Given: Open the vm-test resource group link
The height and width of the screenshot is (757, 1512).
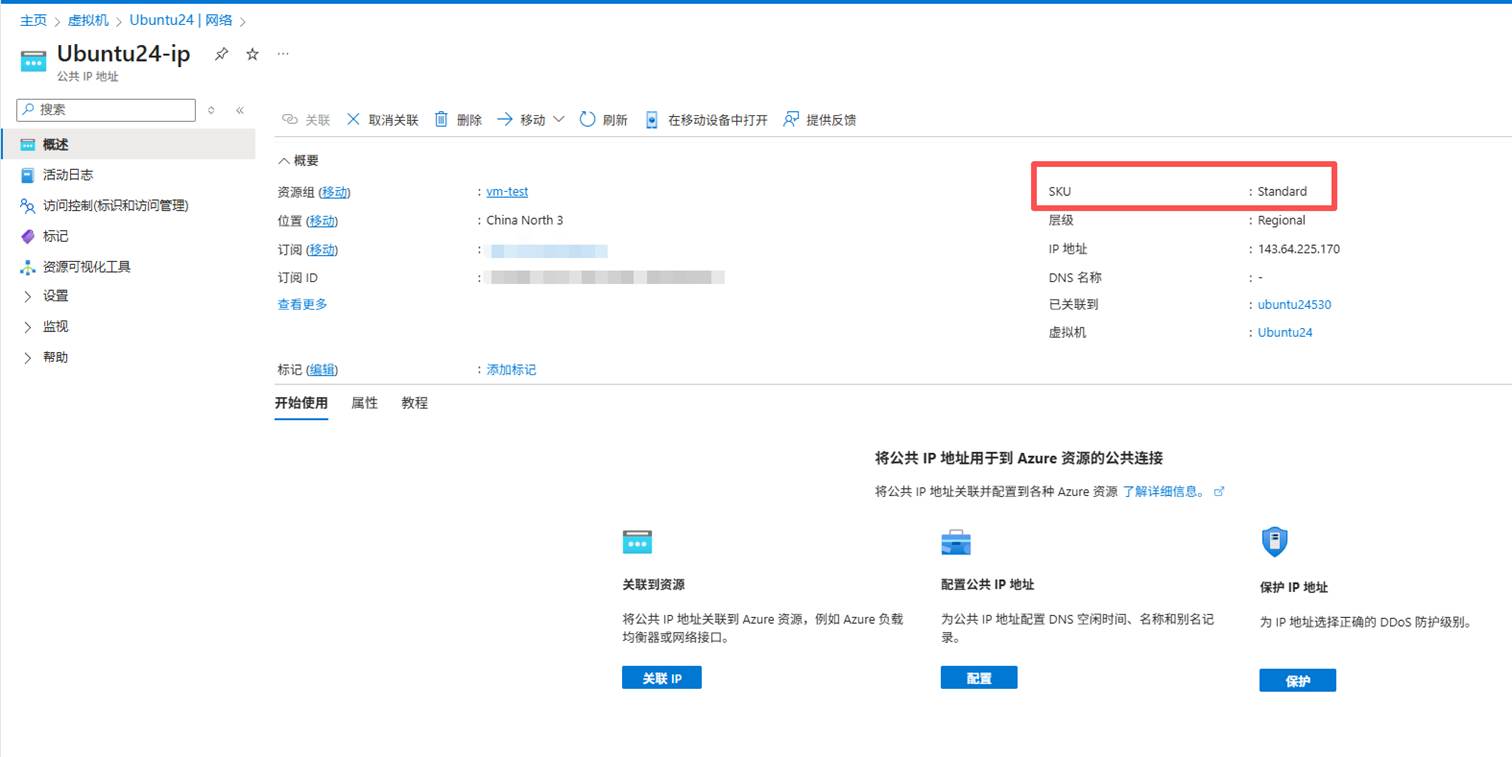Looking at the screenshot, I should point(507,192).
